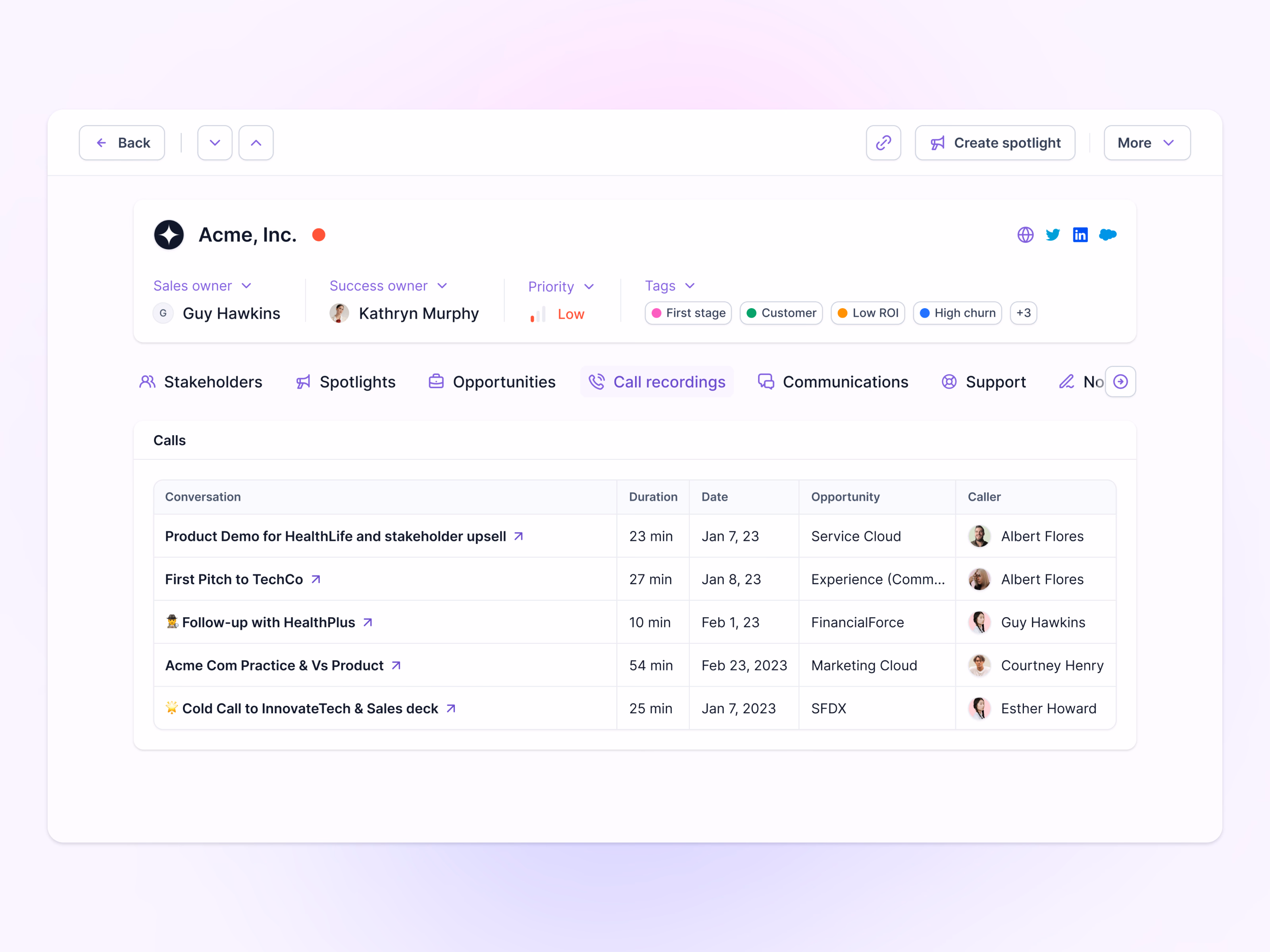
Task: Open external link arrow for Product Demo call
Action: click(x=518, y=536)
